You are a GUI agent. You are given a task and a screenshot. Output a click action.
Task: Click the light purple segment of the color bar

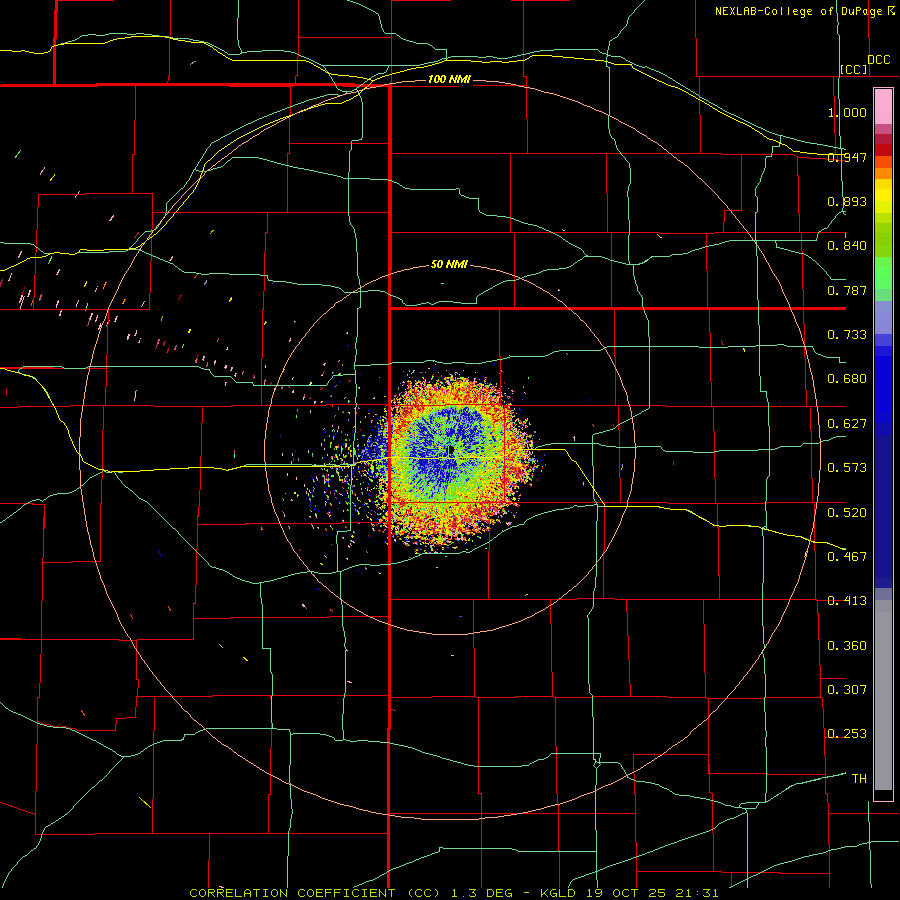point(883,317)
